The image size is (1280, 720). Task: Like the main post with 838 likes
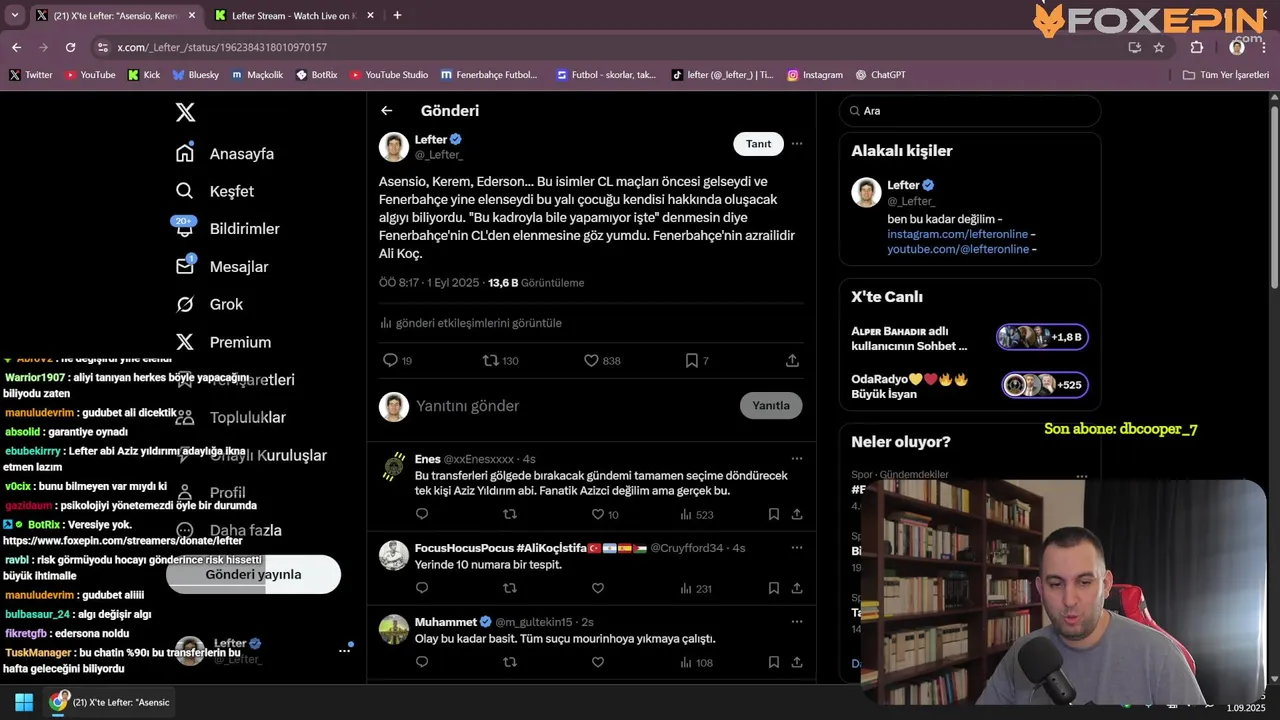(591, 360)
